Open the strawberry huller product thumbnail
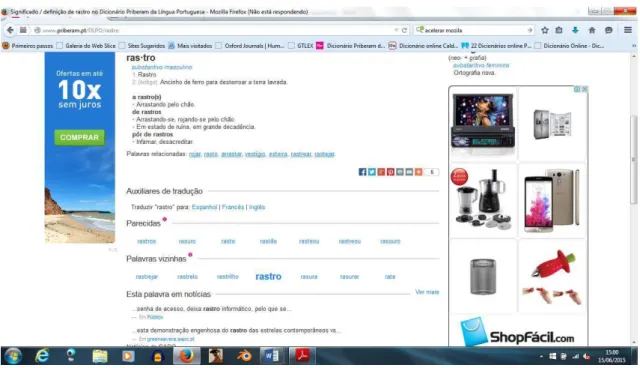The image size is (640, 368). click(x=553, y=277)
